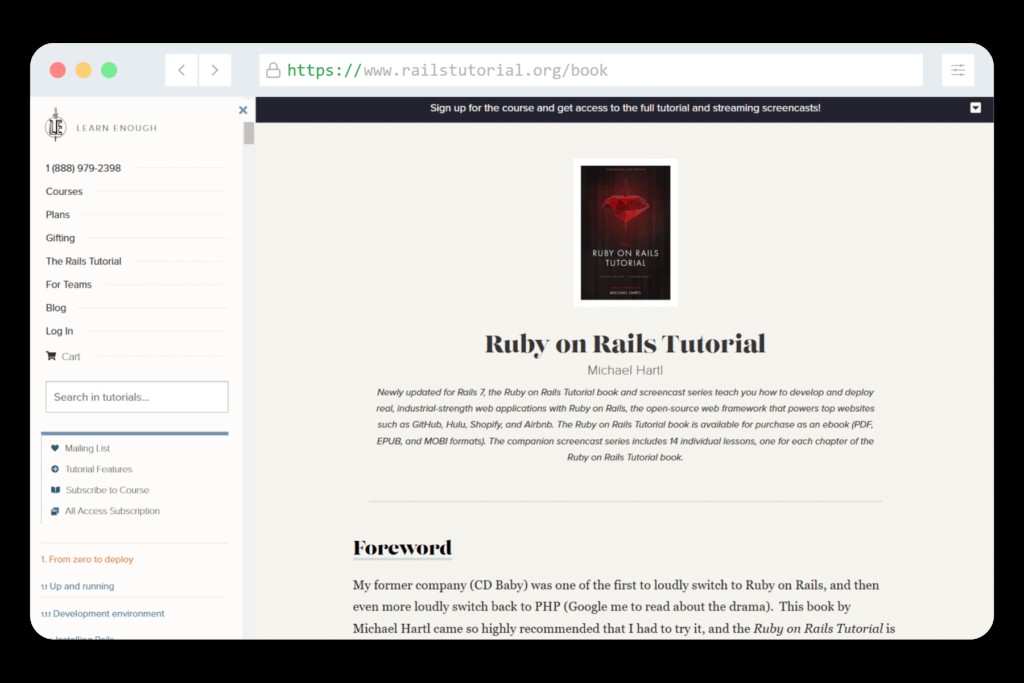Click the red window close dot
The width and height of the screenshot is (1024, 683).
(x=57, y=70)
